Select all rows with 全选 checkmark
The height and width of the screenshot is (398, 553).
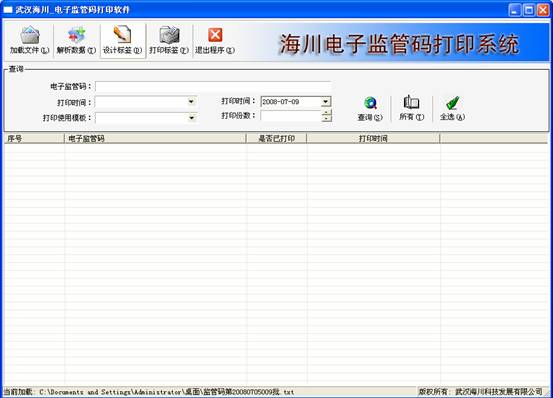(x=452, y=109)
